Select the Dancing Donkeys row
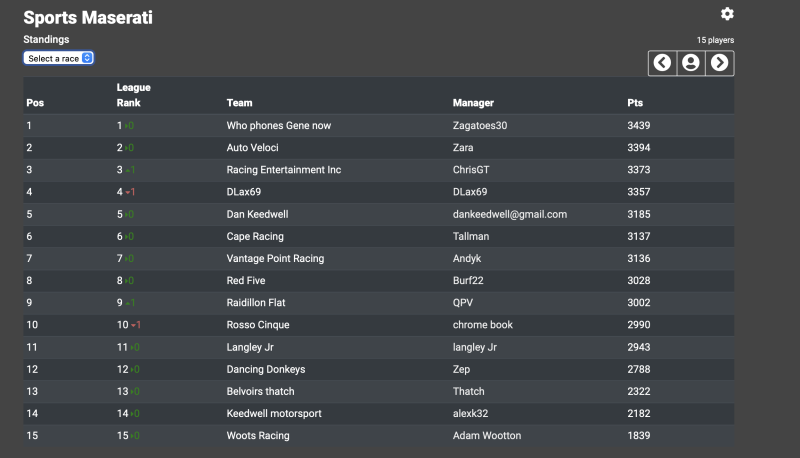The width and height of the screenshot is (800, 458). click(379, 369)
